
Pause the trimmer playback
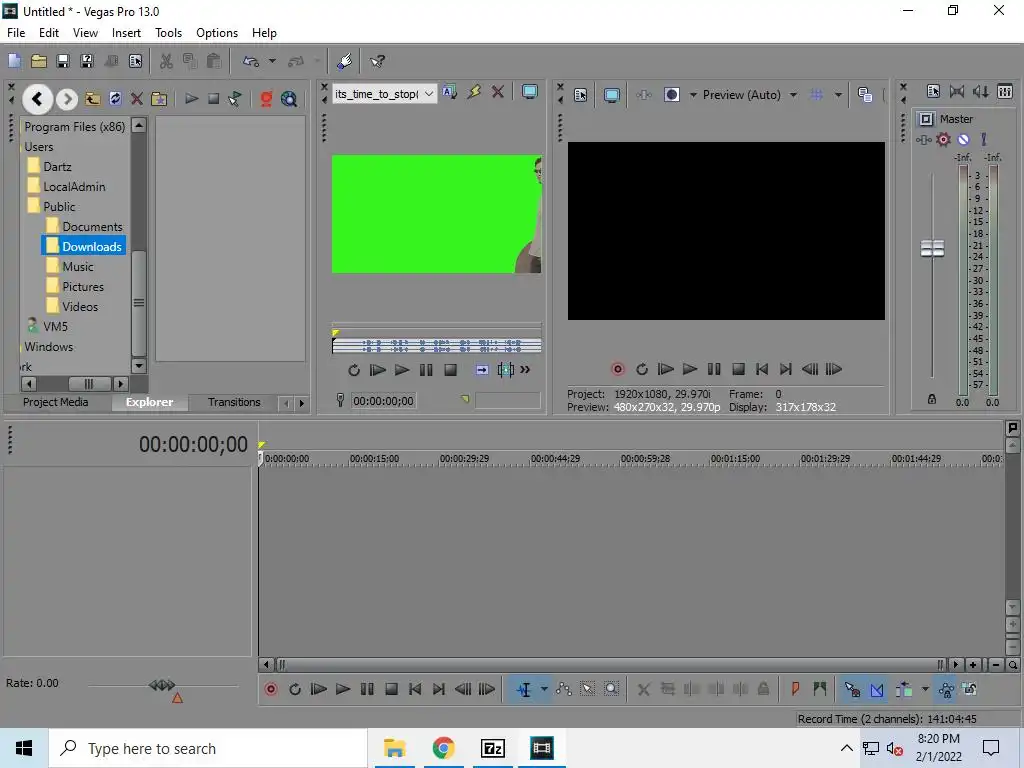[426, 370]
